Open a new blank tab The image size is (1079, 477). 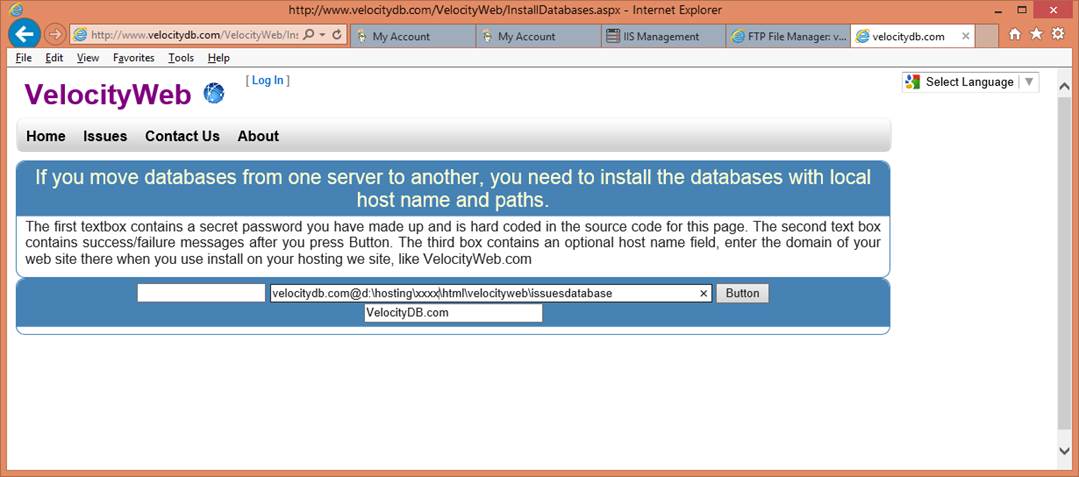click(x=987, y=36)
